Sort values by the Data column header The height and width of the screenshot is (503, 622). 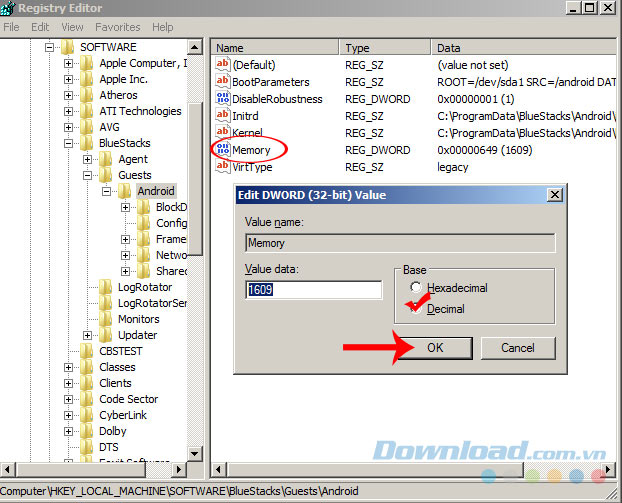pyautogui.click(x=524, y=48)
